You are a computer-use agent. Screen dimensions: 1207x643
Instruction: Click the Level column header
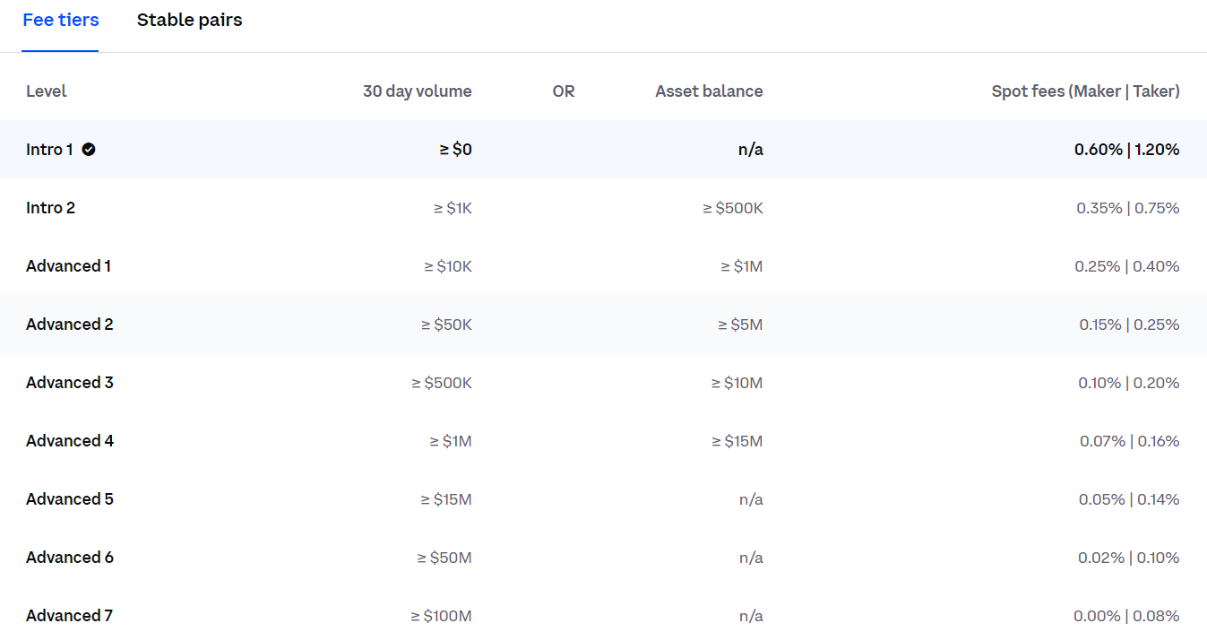pyautogui.click(x=46, y=92)
